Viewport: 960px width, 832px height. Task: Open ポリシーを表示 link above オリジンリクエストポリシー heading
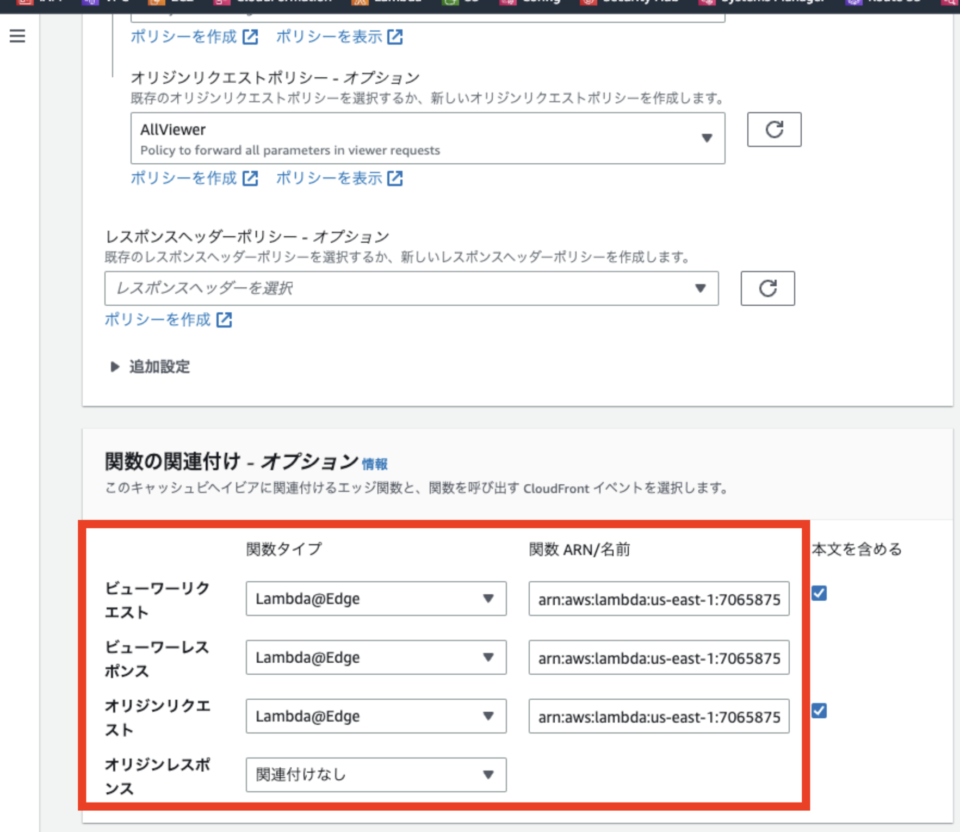click(x=339, y=37)
